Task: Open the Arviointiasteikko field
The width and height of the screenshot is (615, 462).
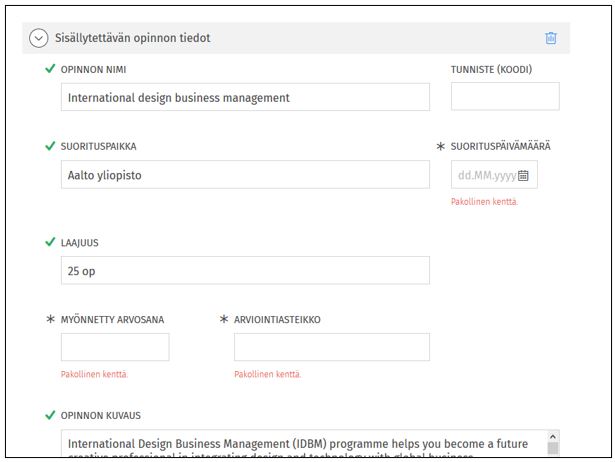Action: pos(331,347)
